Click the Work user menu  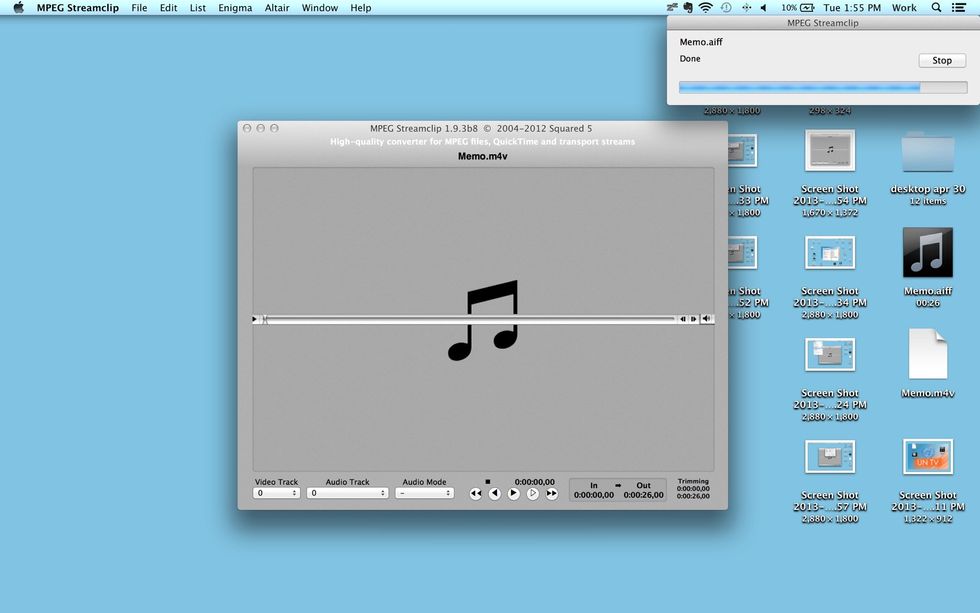tap(904, 7)
